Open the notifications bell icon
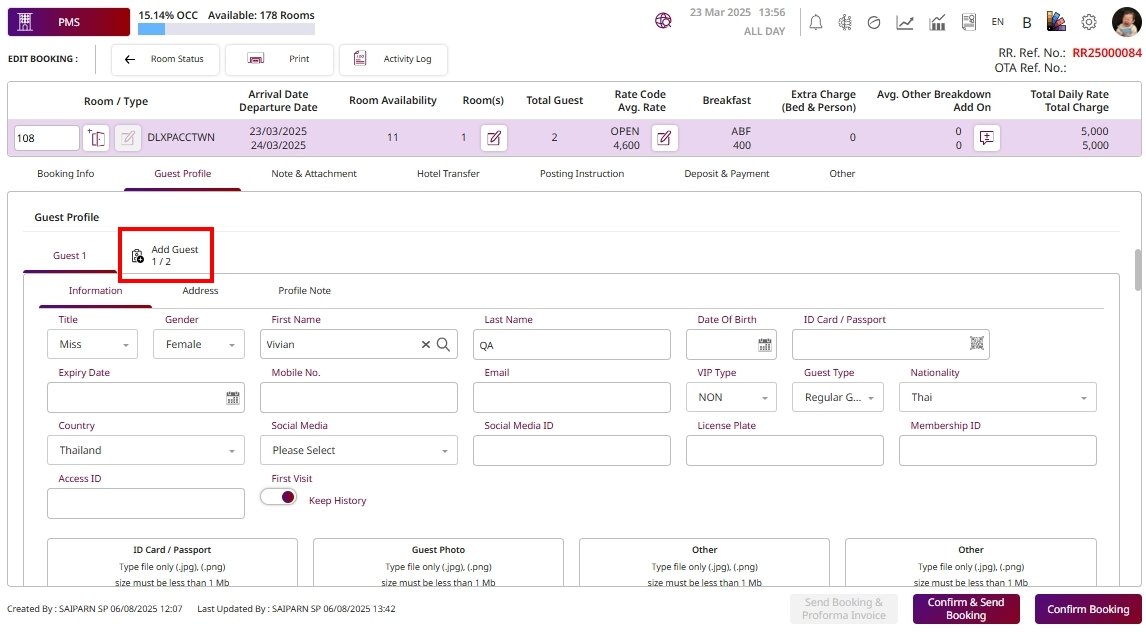Viewport: 1146px width, 632px height. point(816,22)
